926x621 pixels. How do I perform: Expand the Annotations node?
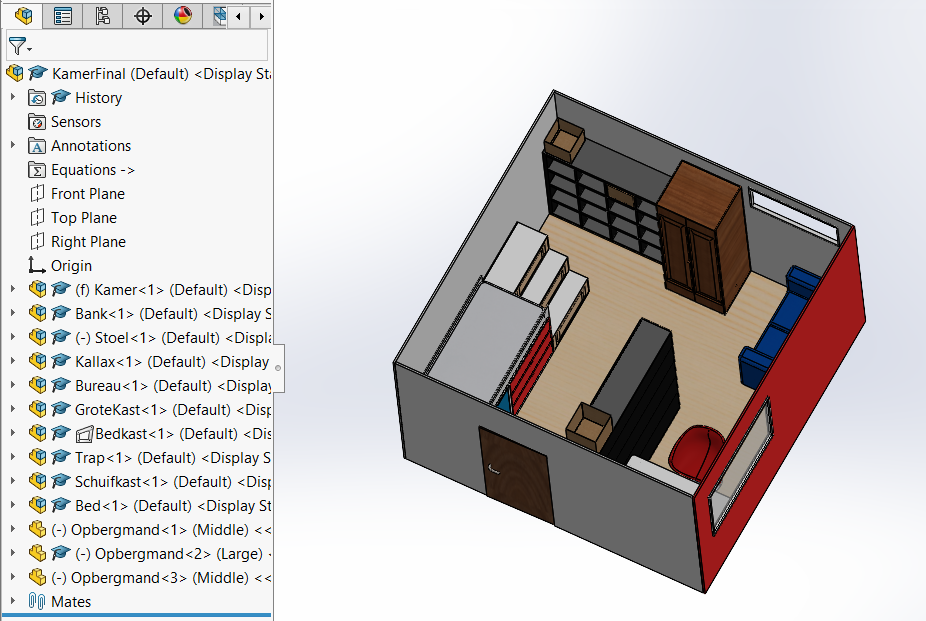(x=13, y=145)
